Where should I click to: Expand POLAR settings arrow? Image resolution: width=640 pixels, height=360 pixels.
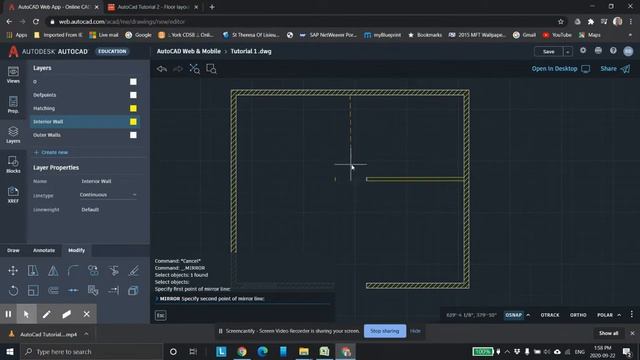point(619,315)
